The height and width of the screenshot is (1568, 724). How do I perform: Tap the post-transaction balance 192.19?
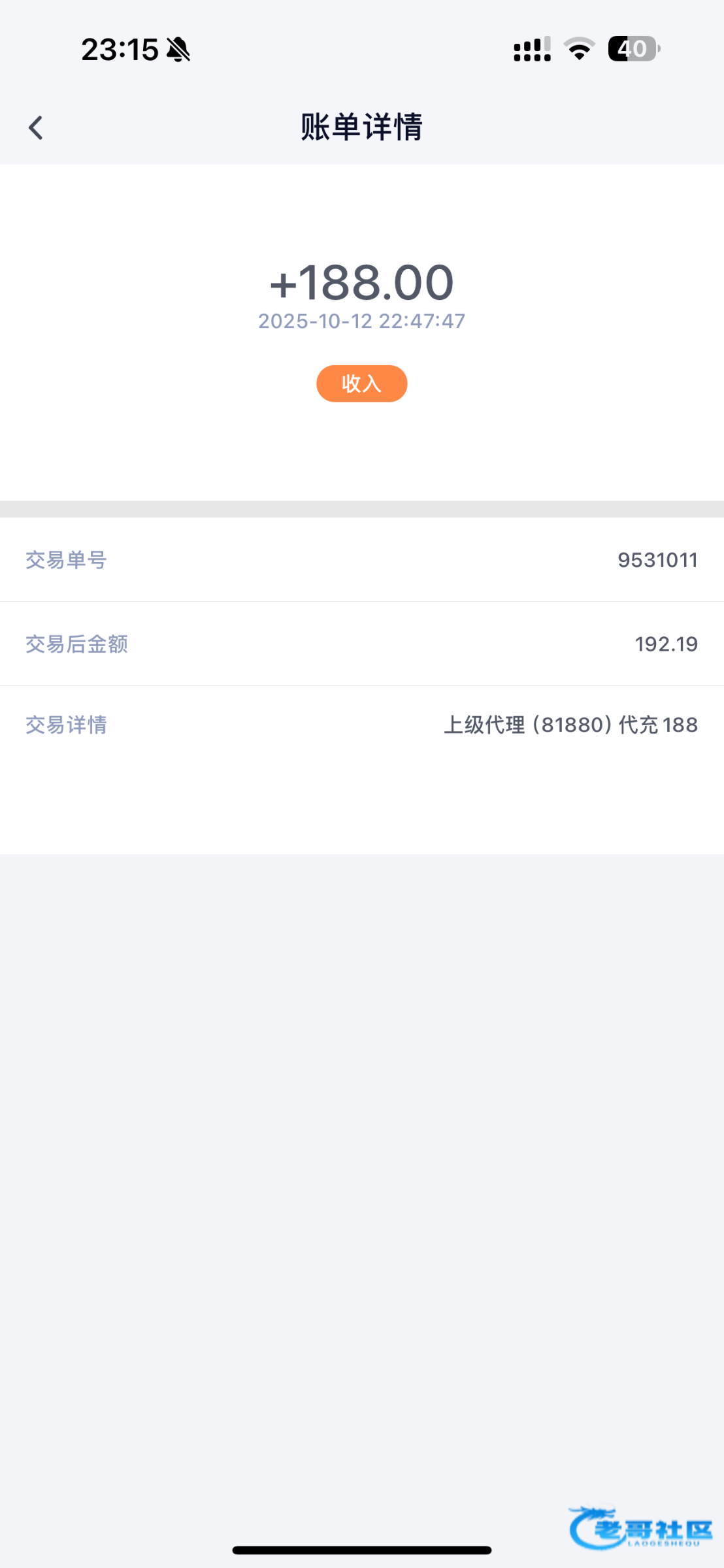[x=666, y=644]
